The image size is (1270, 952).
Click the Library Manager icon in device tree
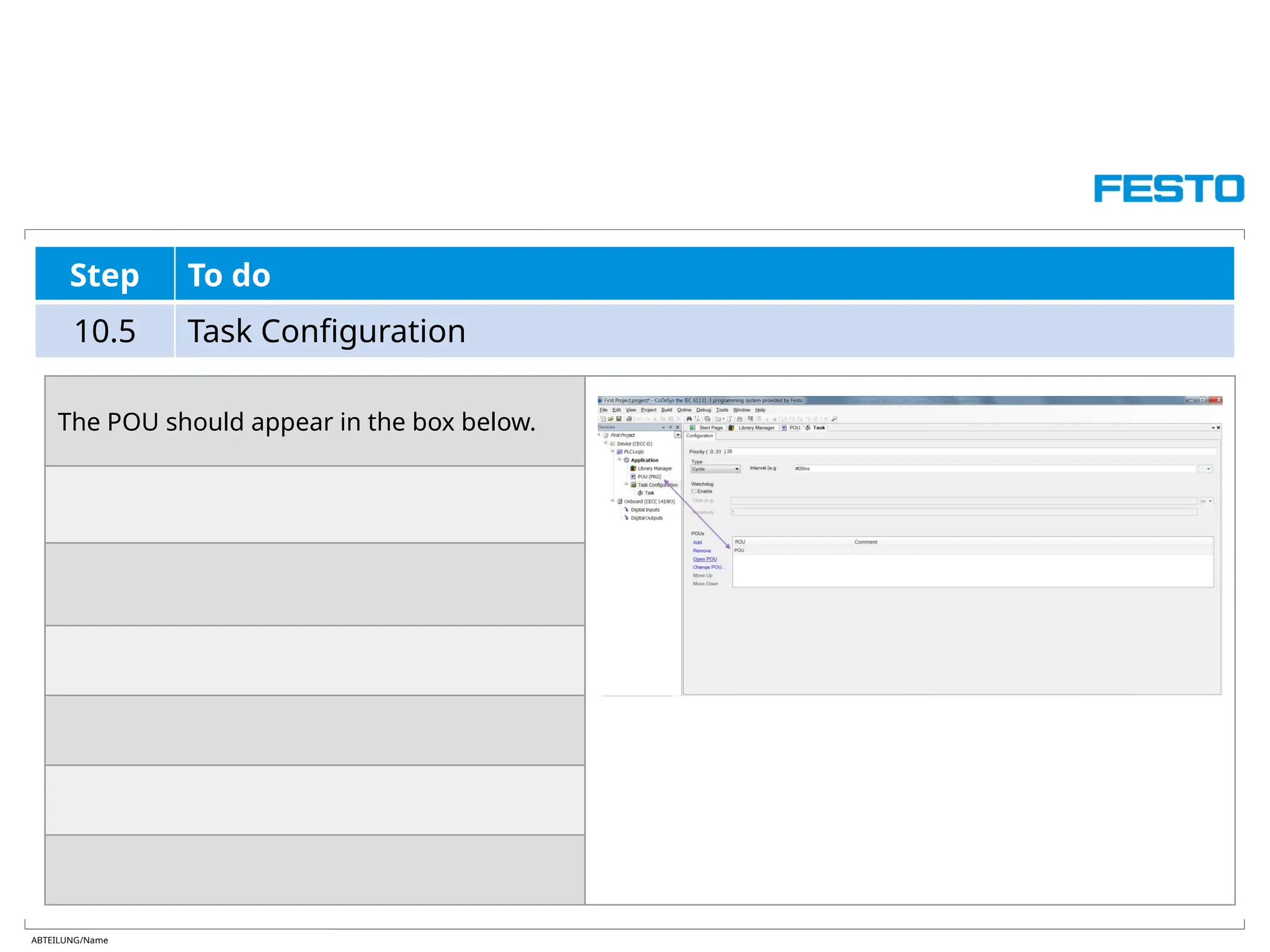633,469
